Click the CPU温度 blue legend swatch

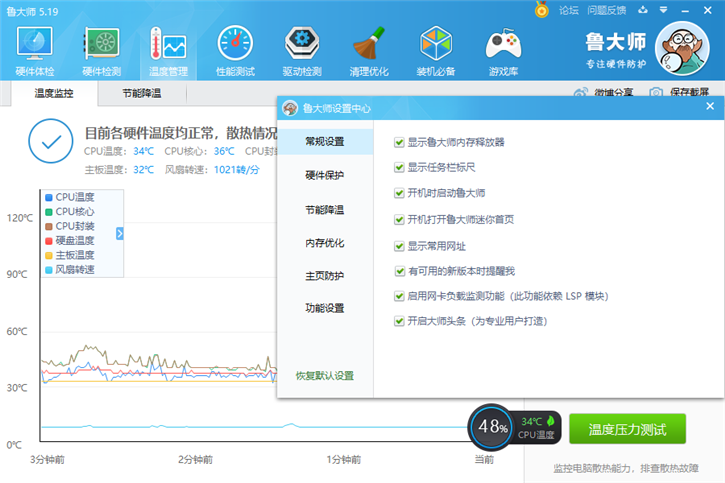(x=48, y=197)
